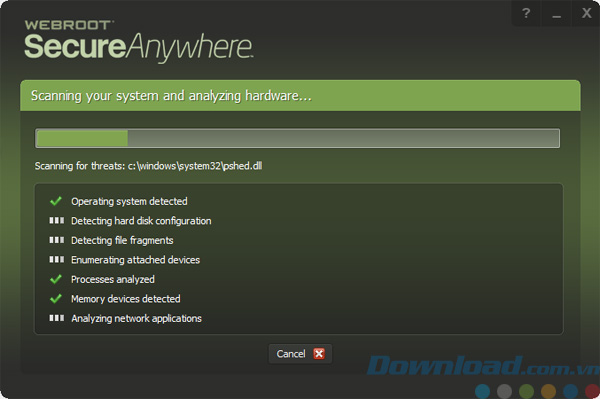Select the 'Detecting hard disk configuration' text
Screen dimensions: 600x399
[x=141, y=221]
